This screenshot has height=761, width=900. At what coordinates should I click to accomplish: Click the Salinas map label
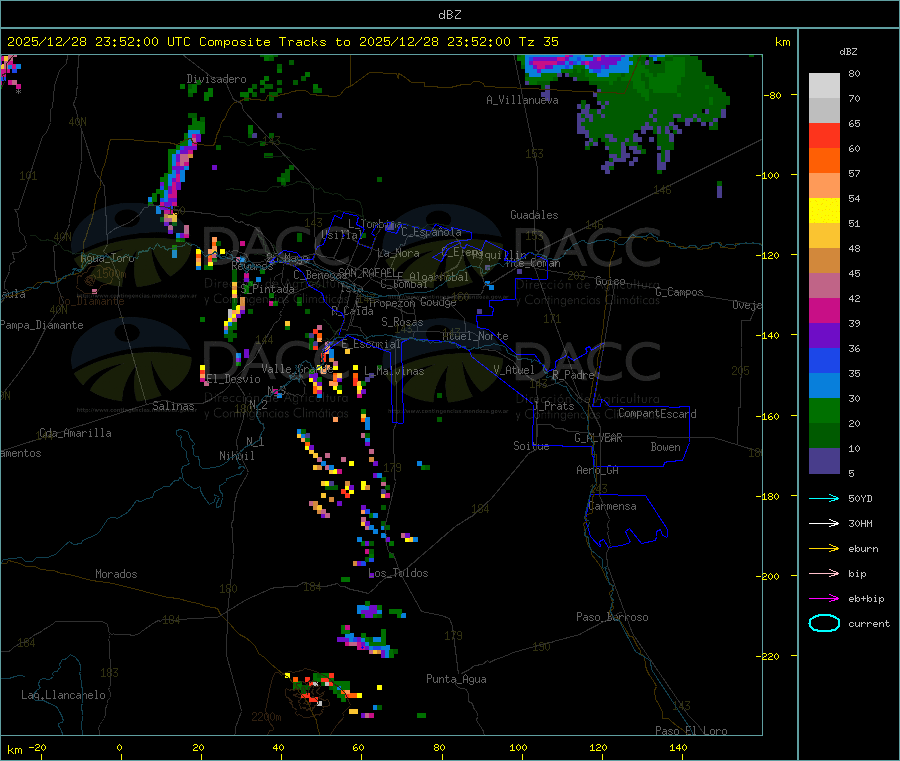(x=173, y=406)
